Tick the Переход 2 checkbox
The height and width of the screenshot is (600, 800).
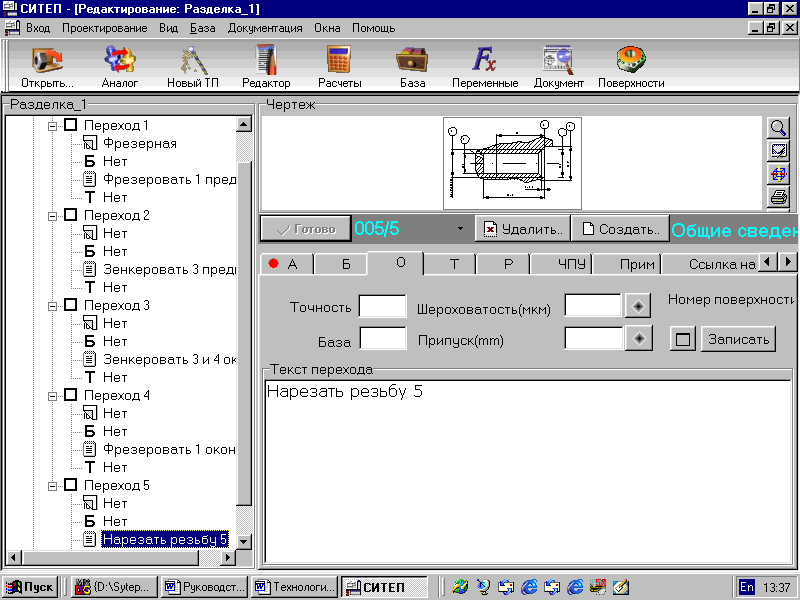(x=70, y=215)
